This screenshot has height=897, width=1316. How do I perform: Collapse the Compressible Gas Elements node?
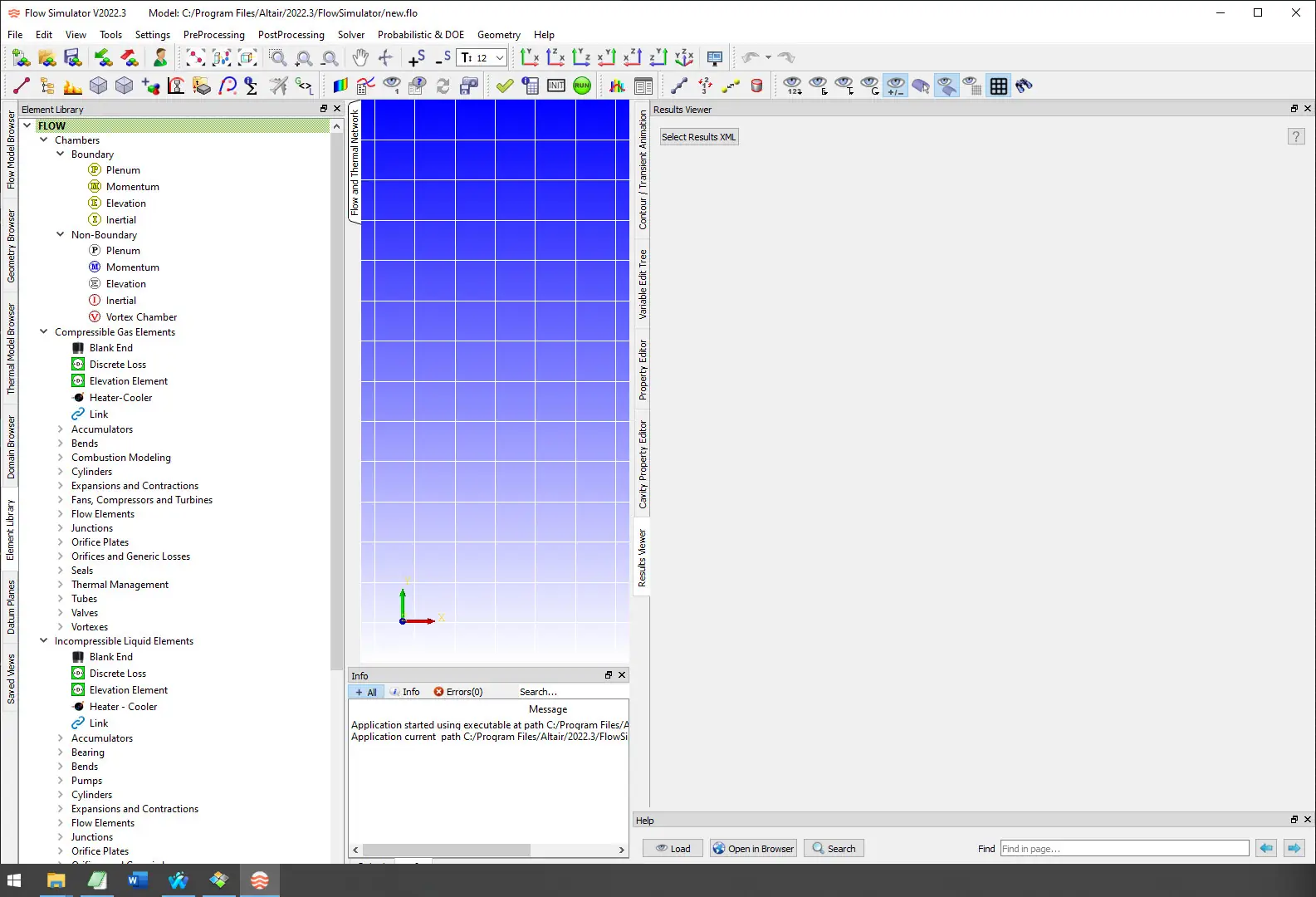43,332
